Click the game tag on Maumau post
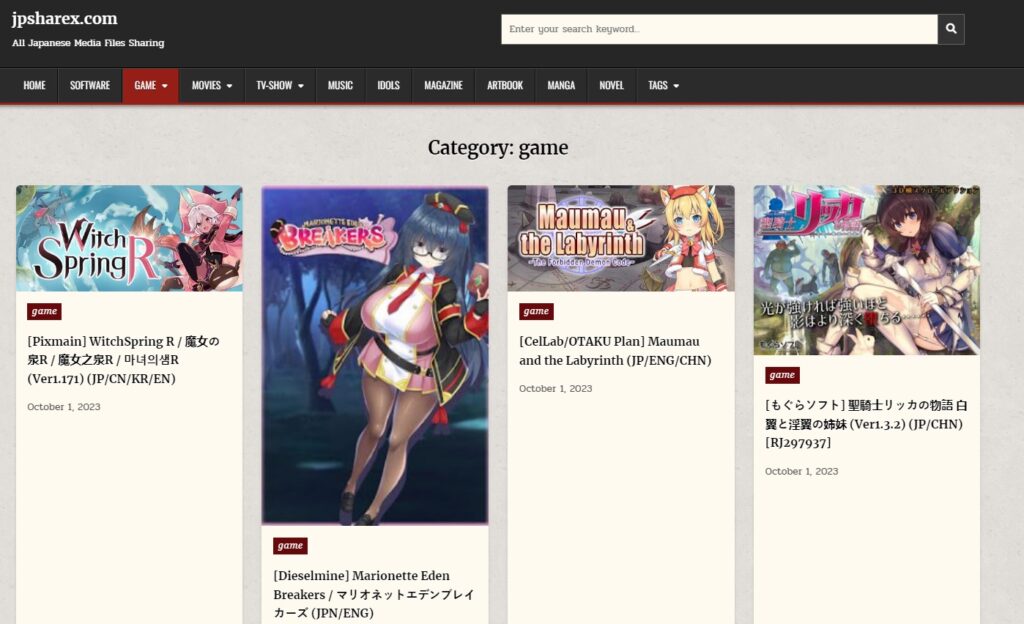This screenshot has width=1024, height=624. [x=536, y=311]
